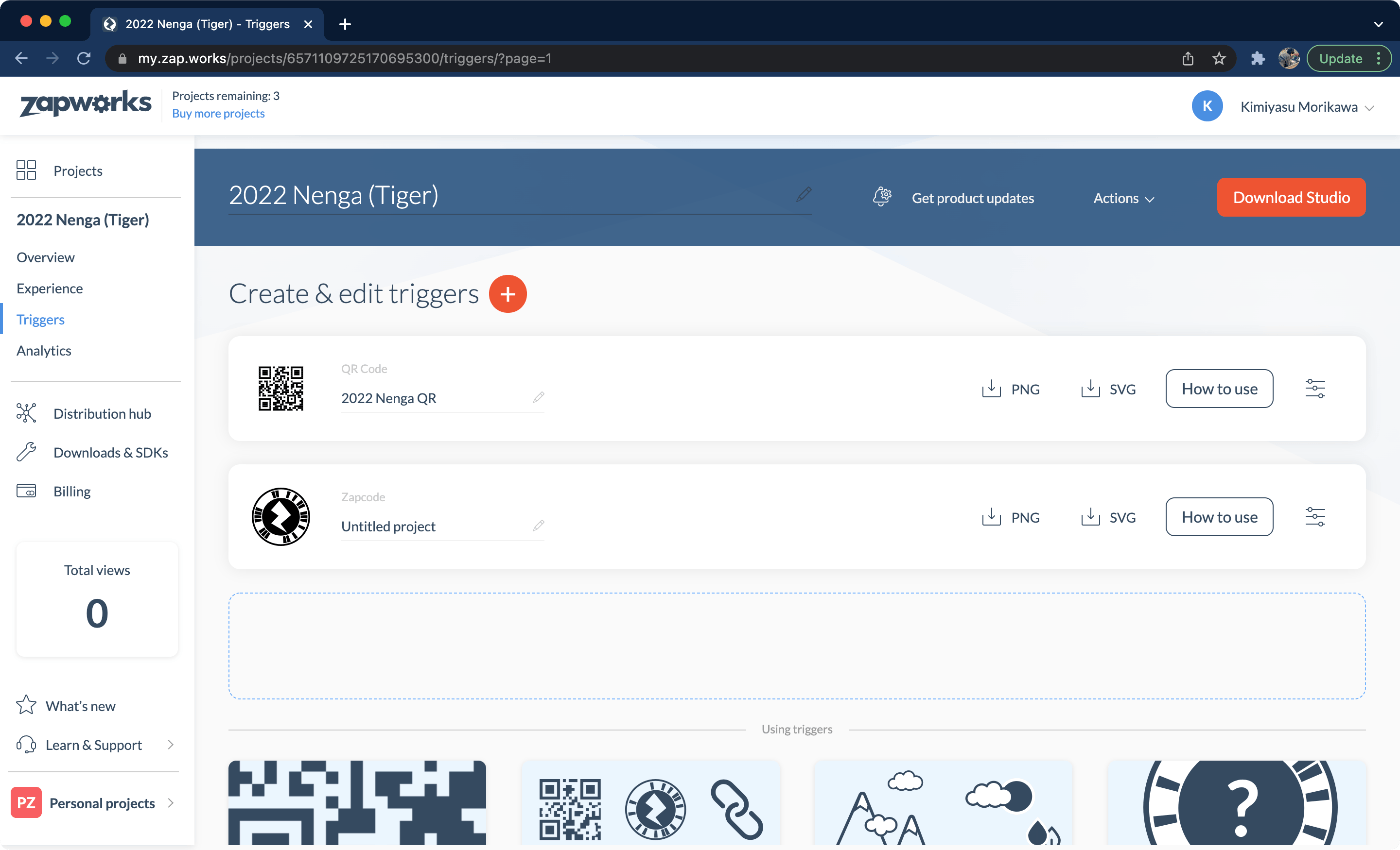The height and width of the screenshot is (850, 1400).
Task: Expand Learn & Support menu
Action: tap(96, 745)
